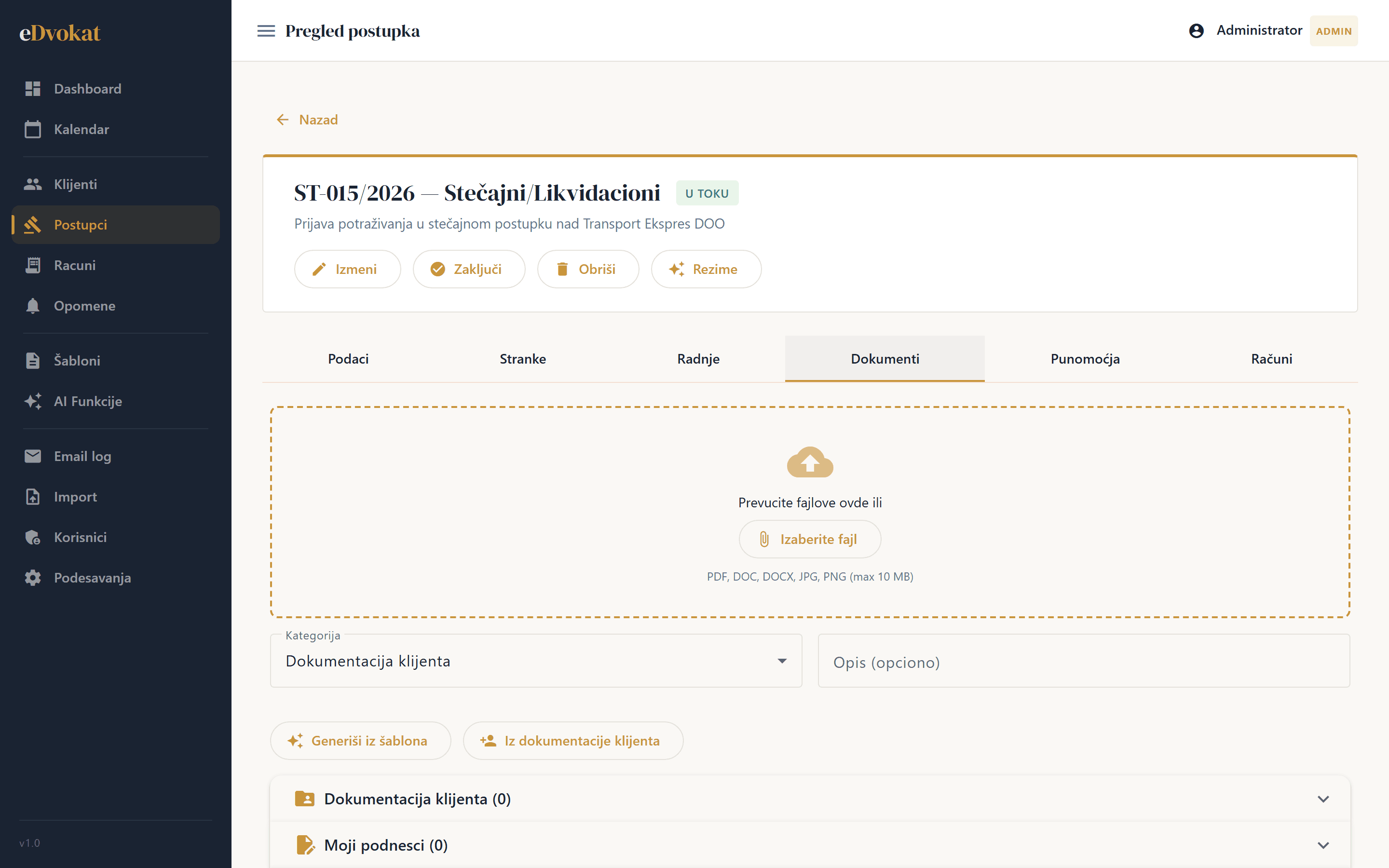The width and height of the screenshot is (1389, 868).
Task: Click the AI Funkcije sparkle icon
Action: (x=33, y=401)
